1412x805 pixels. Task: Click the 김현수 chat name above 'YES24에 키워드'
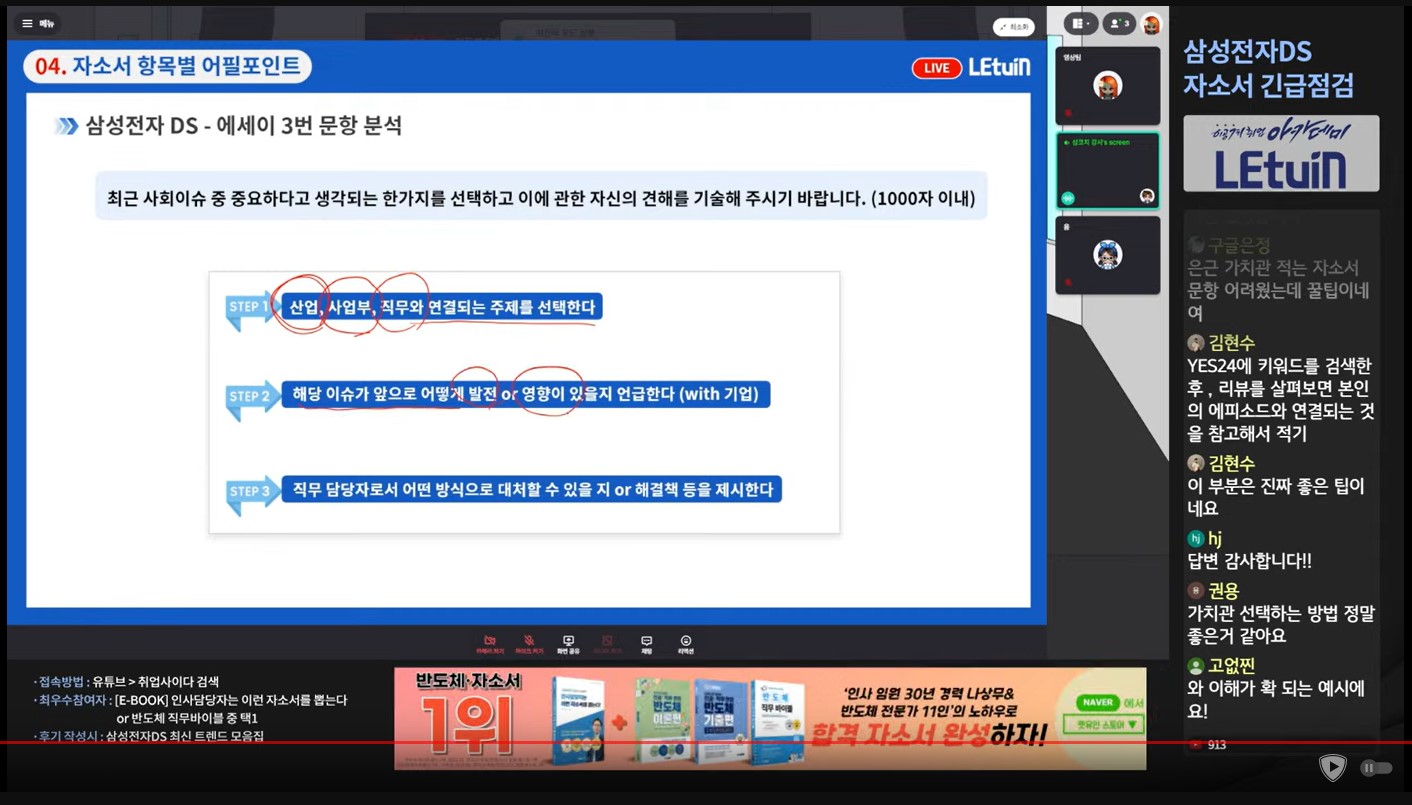(x=1231, y=343)
